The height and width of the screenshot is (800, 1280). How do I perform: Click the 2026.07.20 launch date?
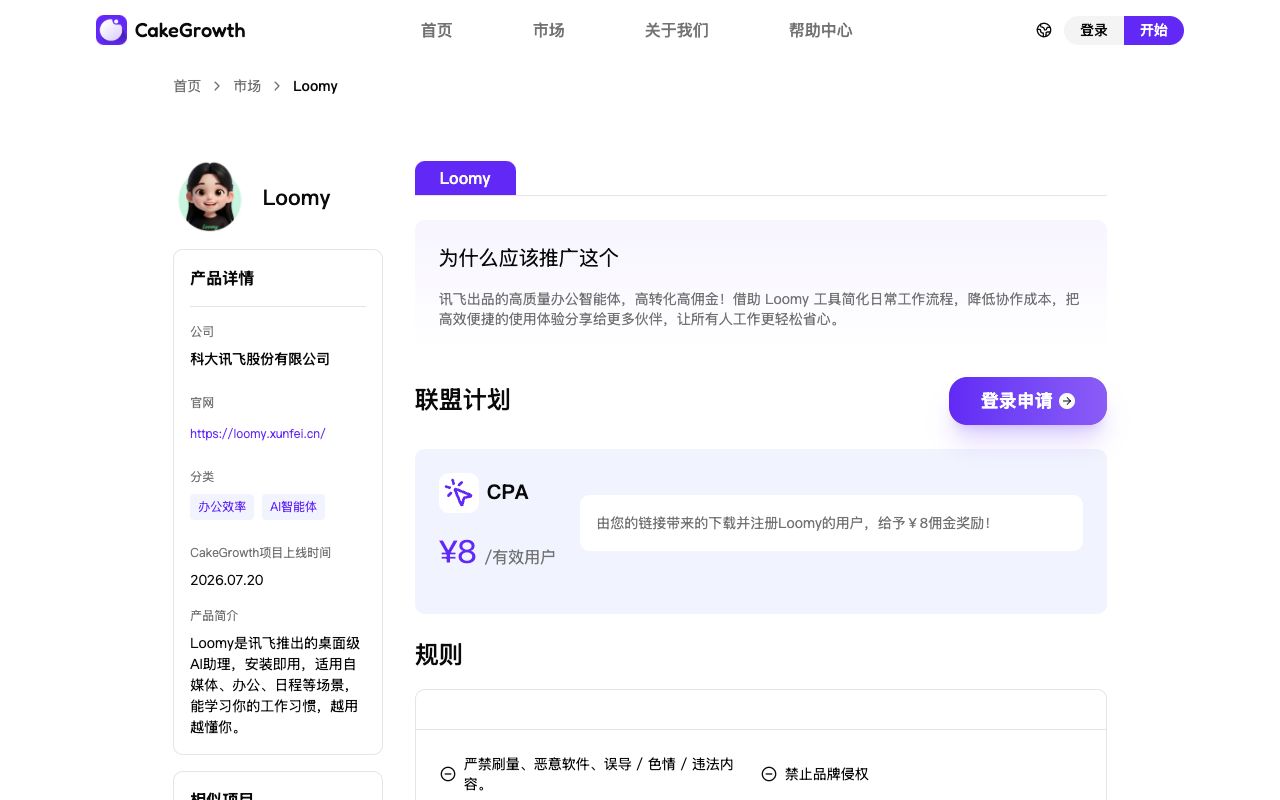pyautogui.click(x=227, y=580)
